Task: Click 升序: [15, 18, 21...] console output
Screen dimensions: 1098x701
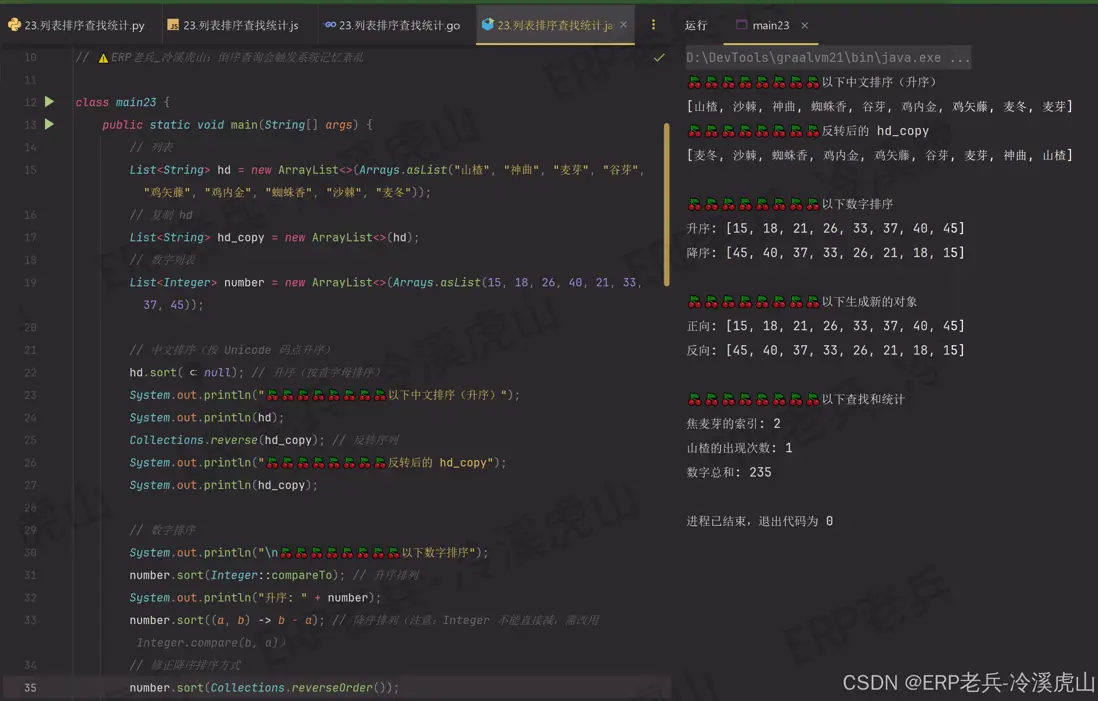Action: tap(826, 228)
